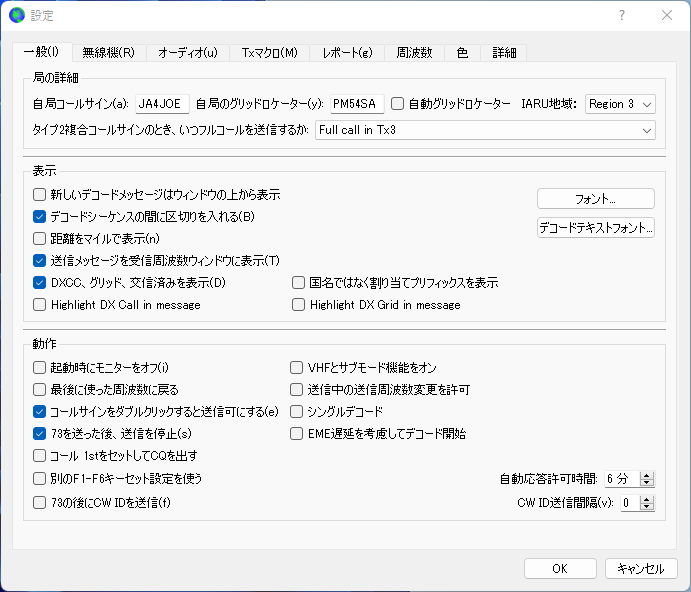The image size is (691, 592).
Task: Enable 73の後にCW IDを送信(f)
Action: (40, 503)
